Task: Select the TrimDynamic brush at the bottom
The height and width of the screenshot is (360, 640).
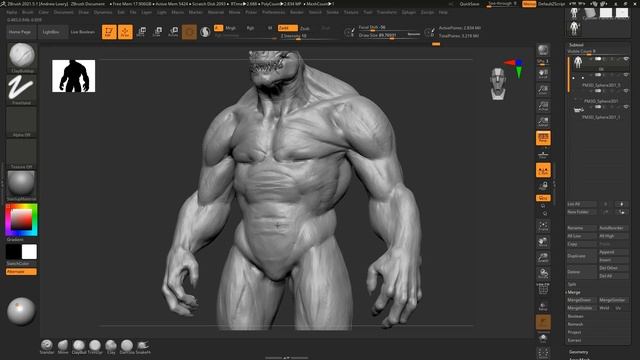Action: tap(95, 346)
